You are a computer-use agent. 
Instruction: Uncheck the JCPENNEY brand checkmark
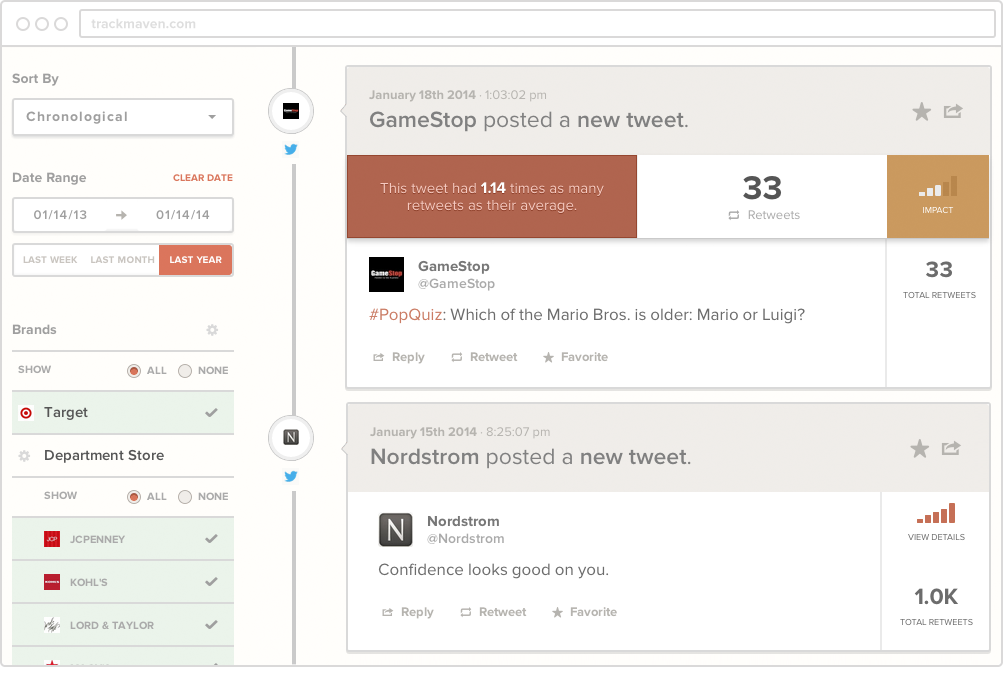(211, 539)
